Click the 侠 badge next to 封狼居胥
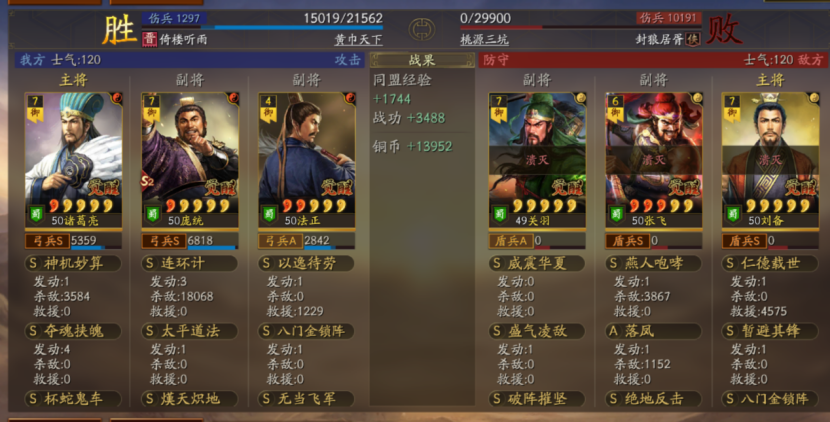The image size is (830, 422). click(x=692, y=39)
